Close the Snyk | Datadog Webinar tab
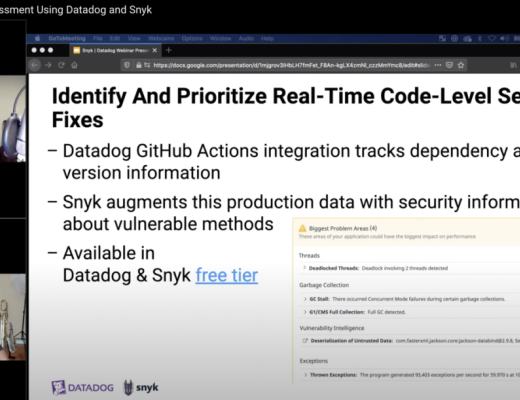520x400 pixels. pyautogui.click(x=155, y=50)
